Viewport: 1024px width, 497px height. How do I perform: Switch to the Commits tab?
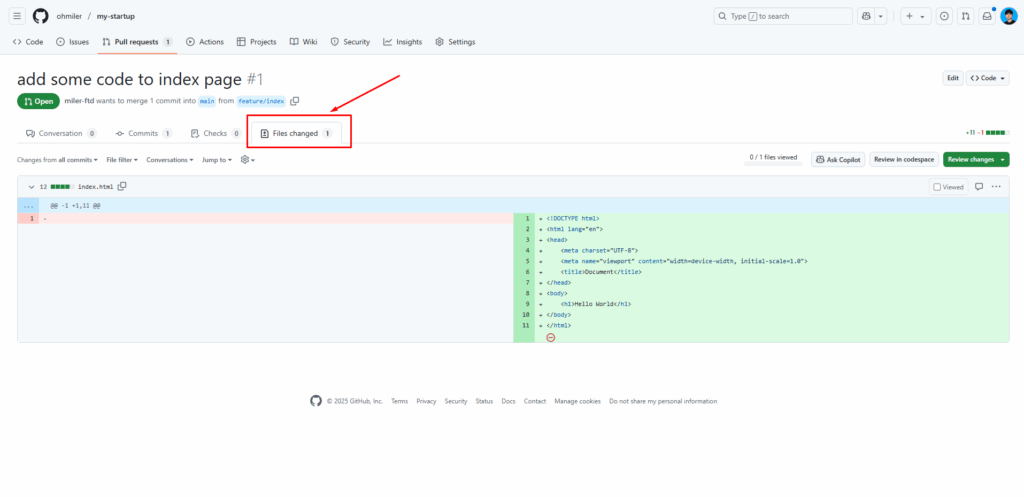click(143, 133)
